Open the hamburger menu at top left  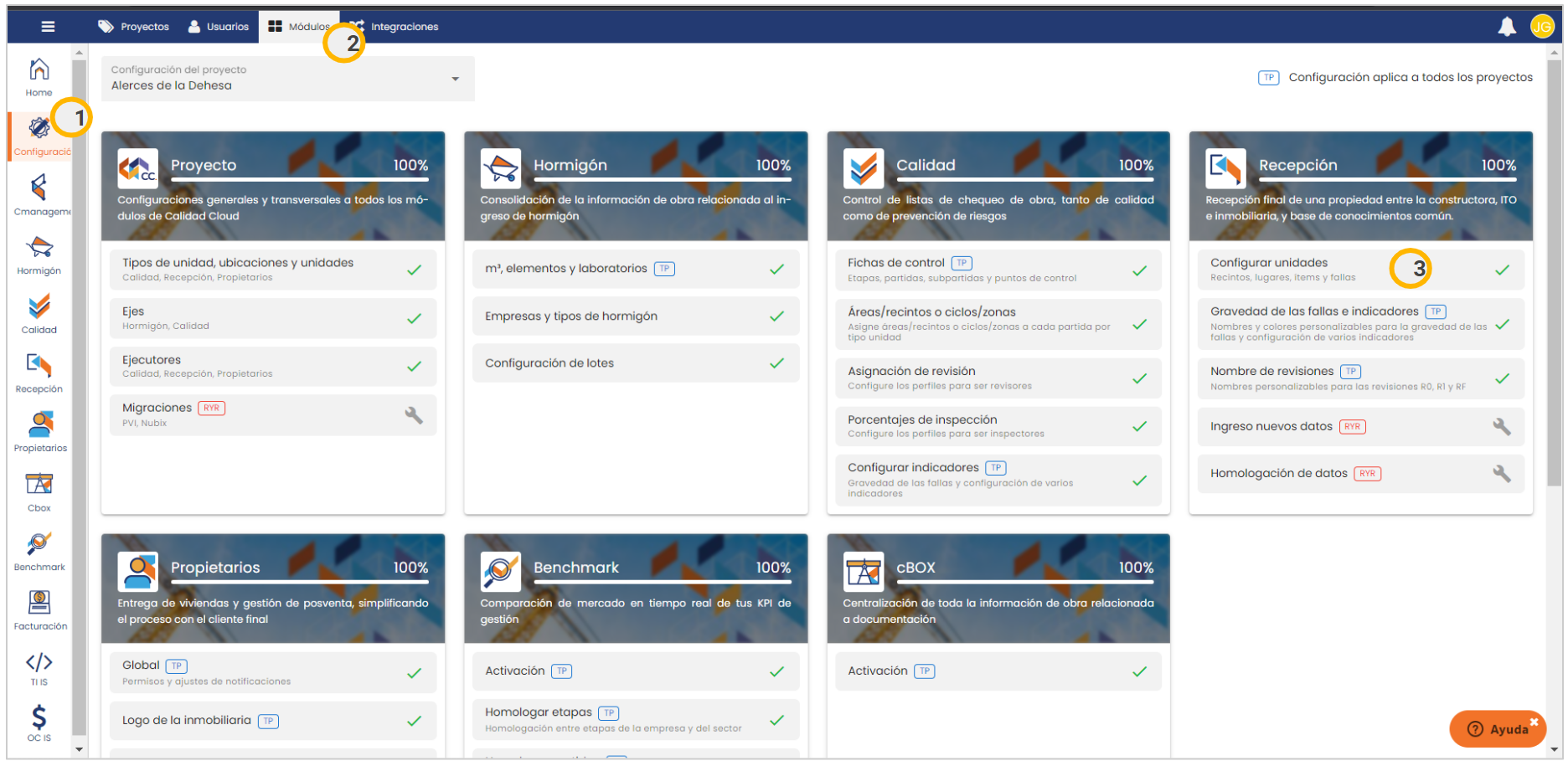point(48,27)
